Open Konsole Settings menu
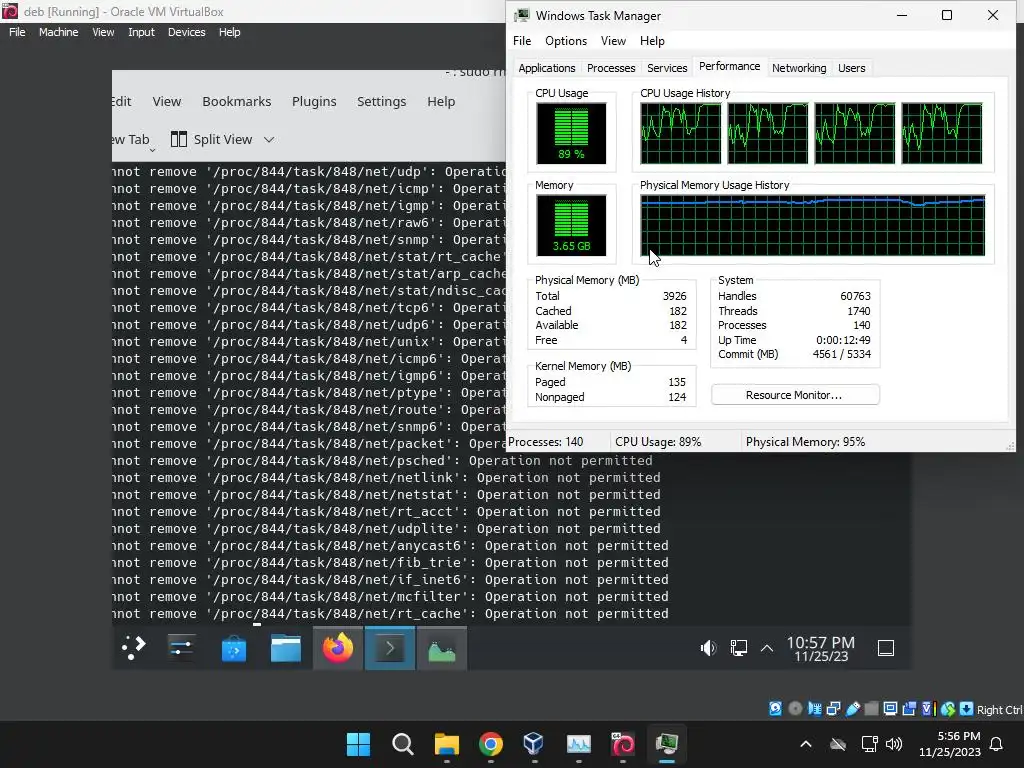The image size is (1024, 768). [381, 101]
